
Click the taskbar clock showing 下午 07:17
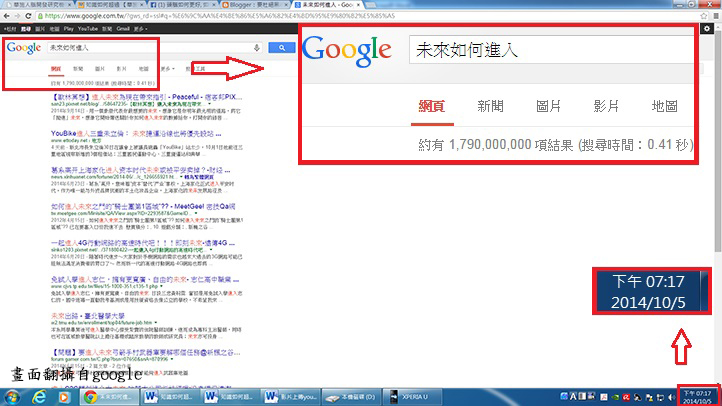click(697, 397)
